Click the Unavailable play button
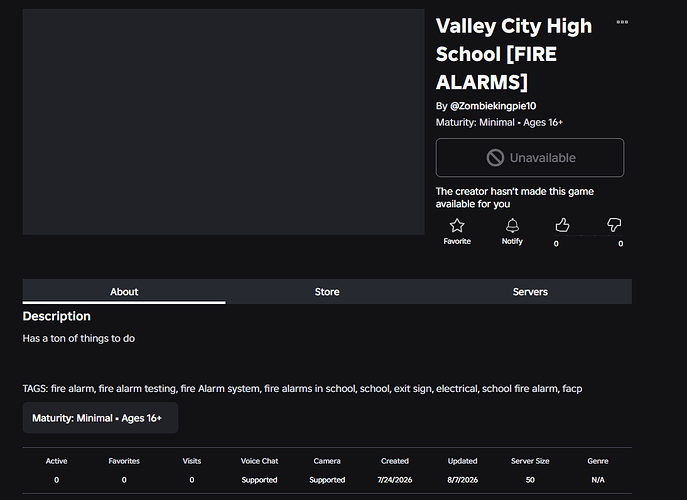The height and width of the screenshot is (500, 687). point(530,158)
